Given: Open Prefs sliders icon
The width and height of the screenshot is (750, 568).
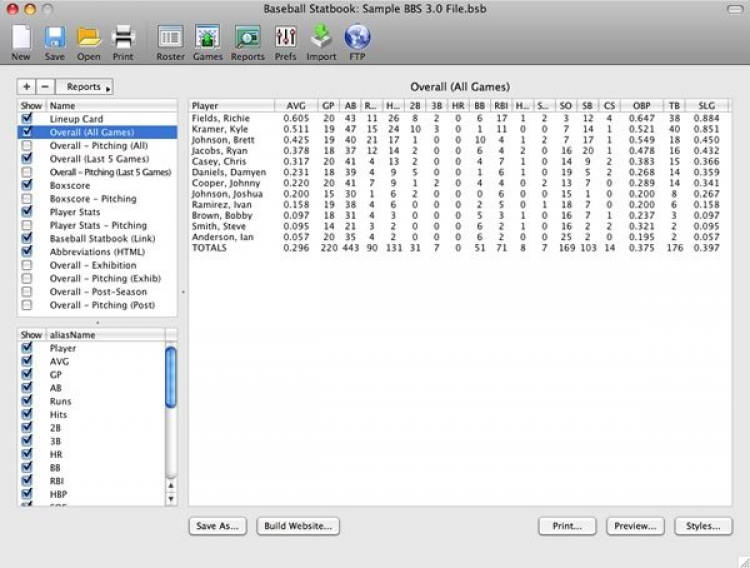Looking at the screenshot, I should 286,37.
